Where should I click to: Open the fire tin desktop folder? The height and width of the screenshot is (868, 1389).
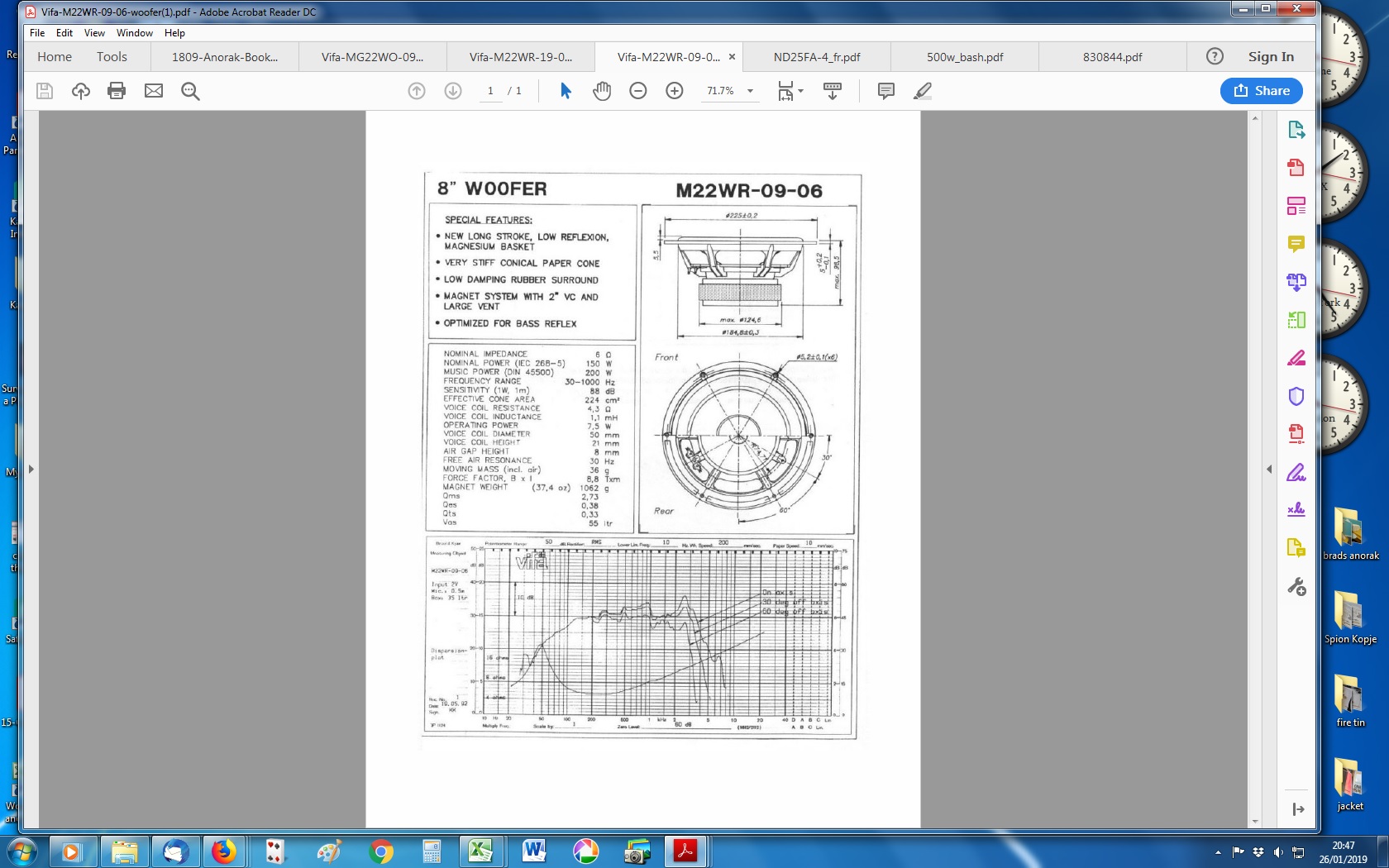1350,701
